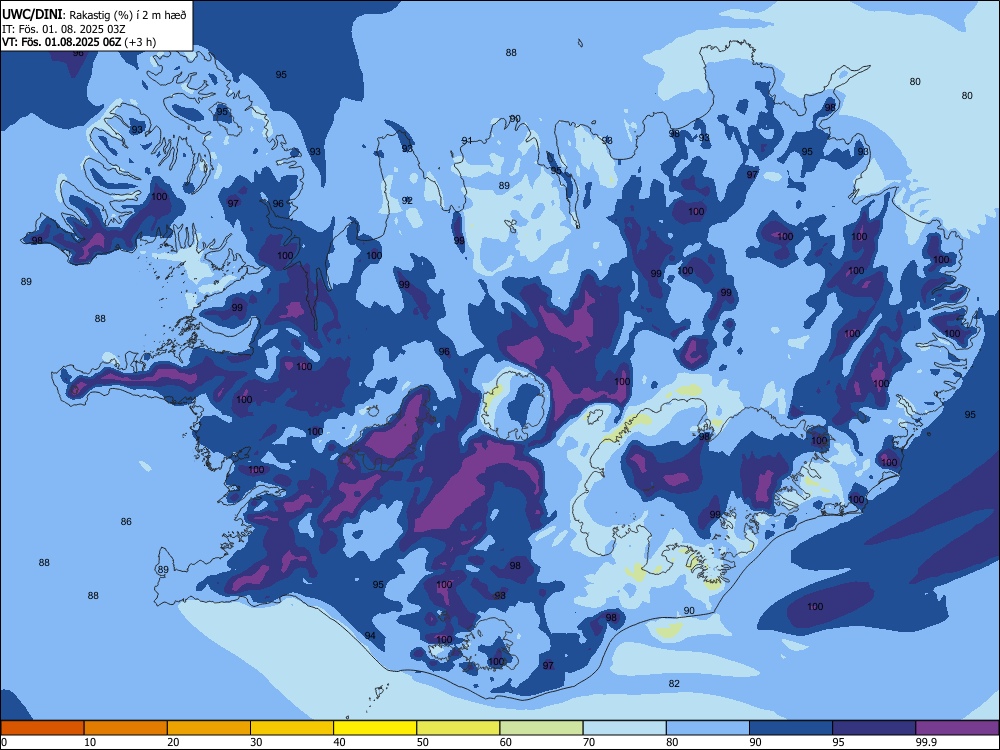This screenshot has width=1000, height=750.
Task: Click the light green 60–70 legend swatch
Action: click(541, 728)
